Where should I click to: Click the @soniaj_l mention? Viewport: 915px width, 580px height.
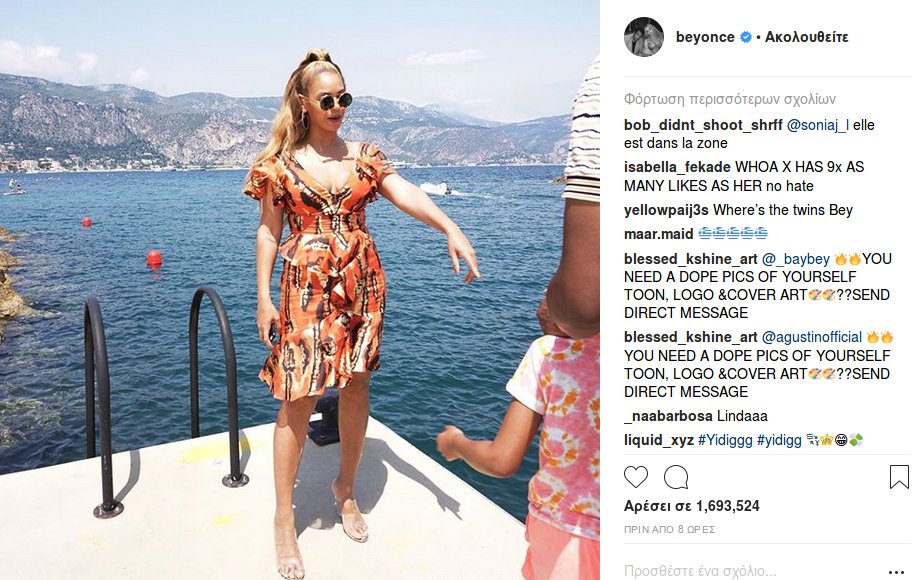pos(818,125)
